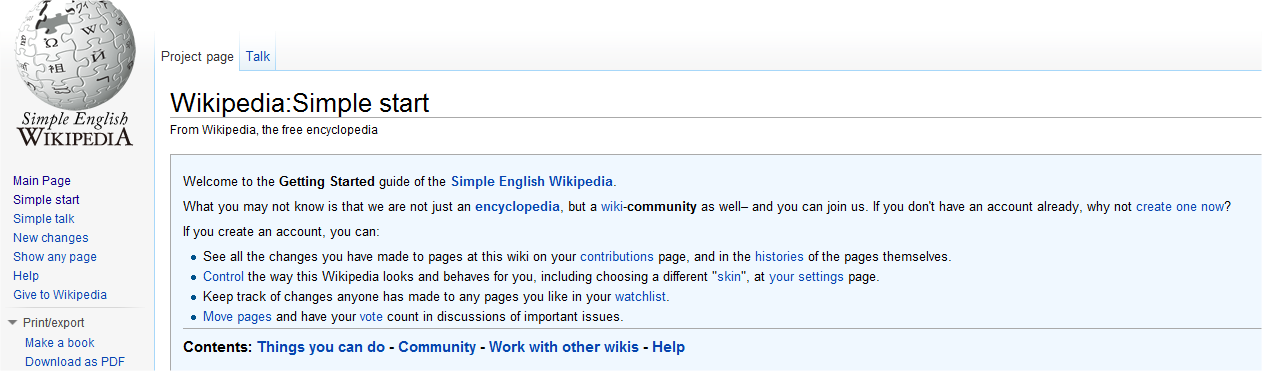Click the histories link

coord(779,257)
